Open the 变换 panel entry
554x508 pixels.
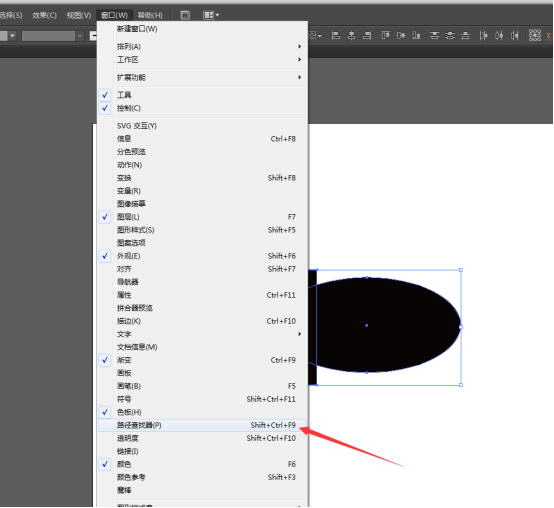pos(203,178)
